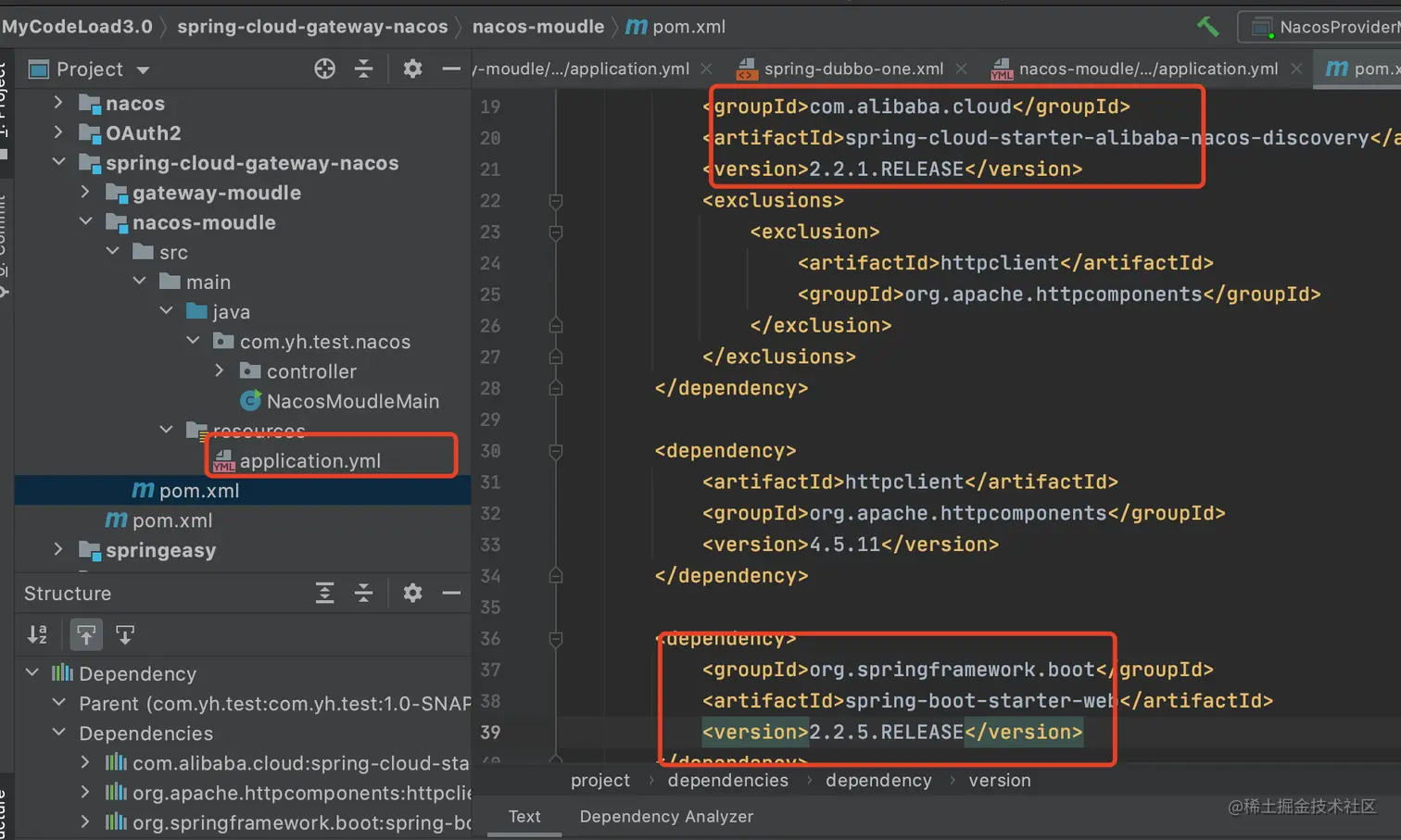The width and height of the screenshot is (1401, 840).
Task: Expand the gateway-moudle folder
Action: click(x=85, y=192)
